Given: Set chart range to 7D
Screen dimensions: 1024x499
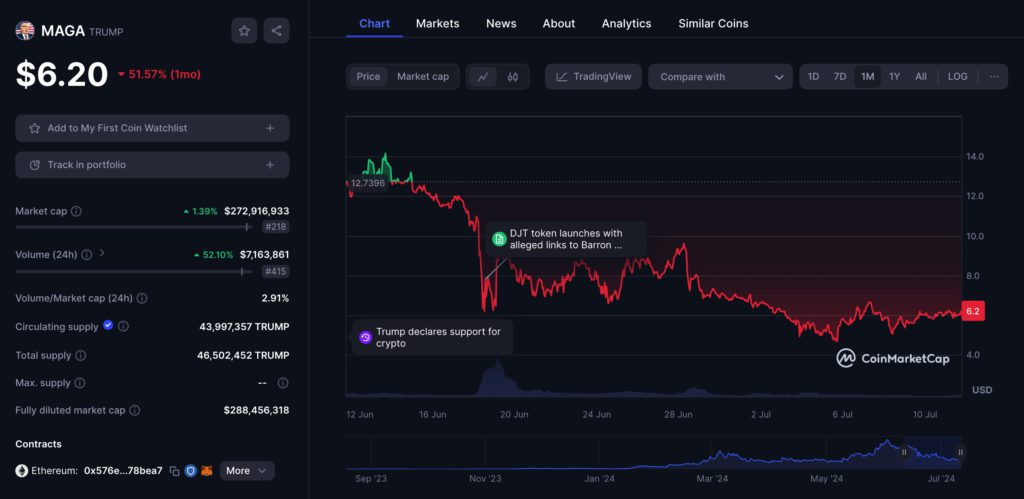Looking at the screenshot, I should 840,76.
